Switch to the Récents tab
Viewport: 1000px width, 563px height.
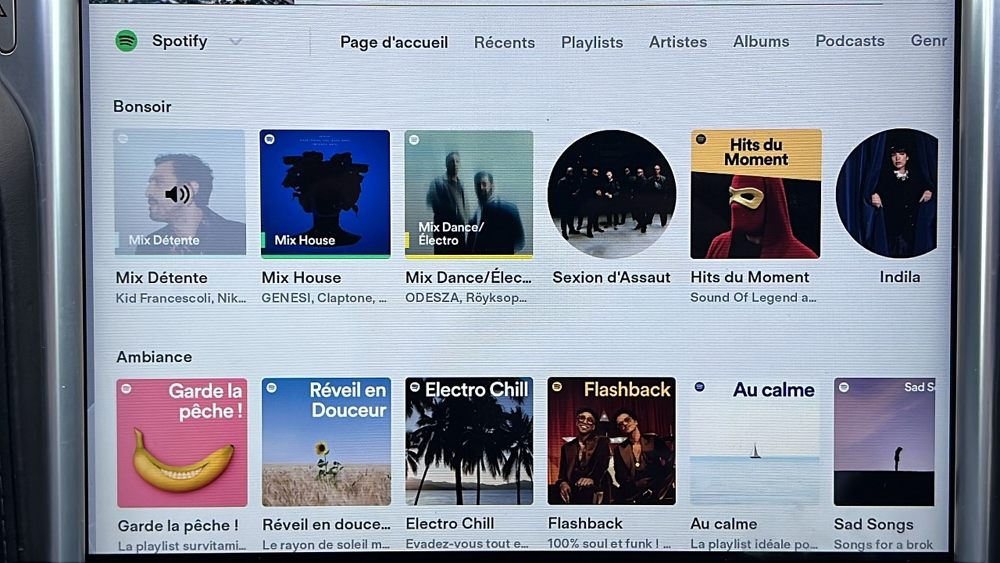point(504,42)
